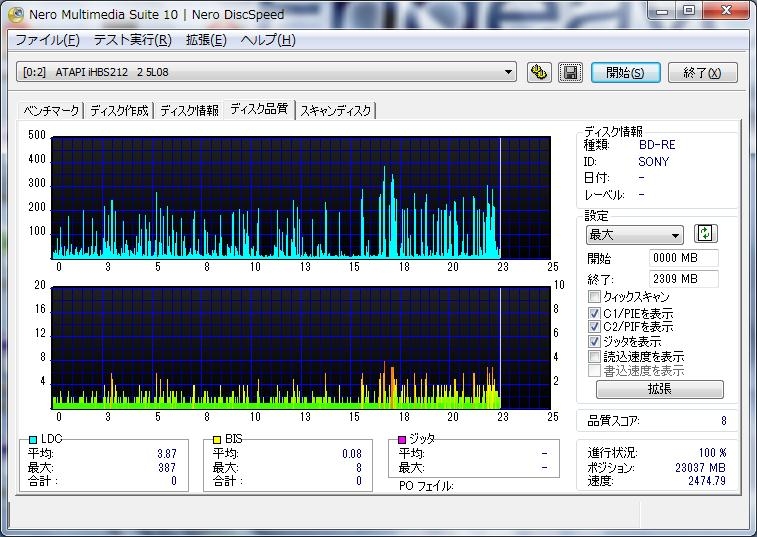This screenshot has width=757, height=537.
Task: Click the 品質スコア value 8
Action: coord(724,421)
